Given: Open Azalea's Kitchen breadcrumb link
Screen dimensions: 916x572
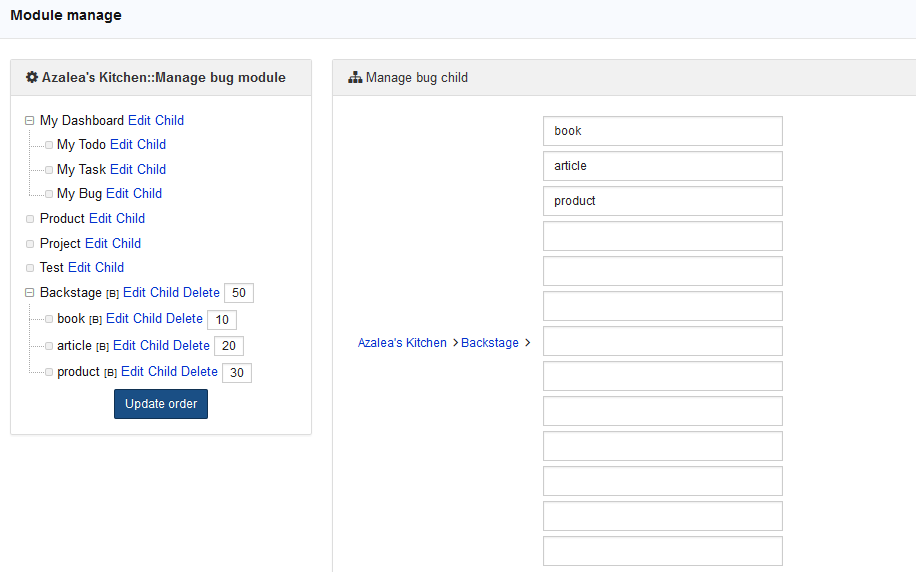Looking at the screenshot, I should (402, 343).
